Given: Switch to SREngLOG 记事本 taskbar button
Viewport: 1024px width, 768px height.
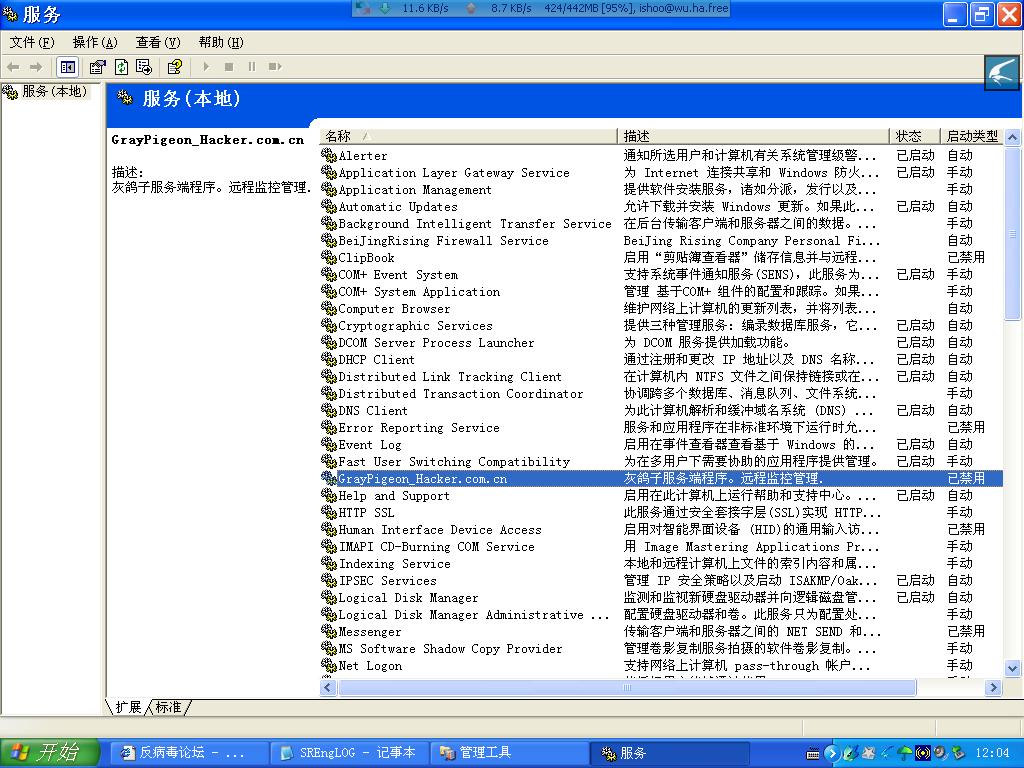Looking at the screenshot, I should [348, 753].
